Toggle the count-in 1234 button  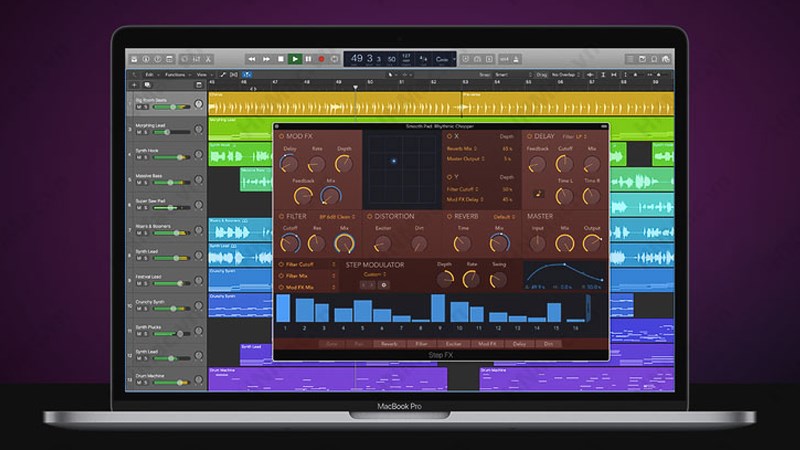(x=504, y=59)
